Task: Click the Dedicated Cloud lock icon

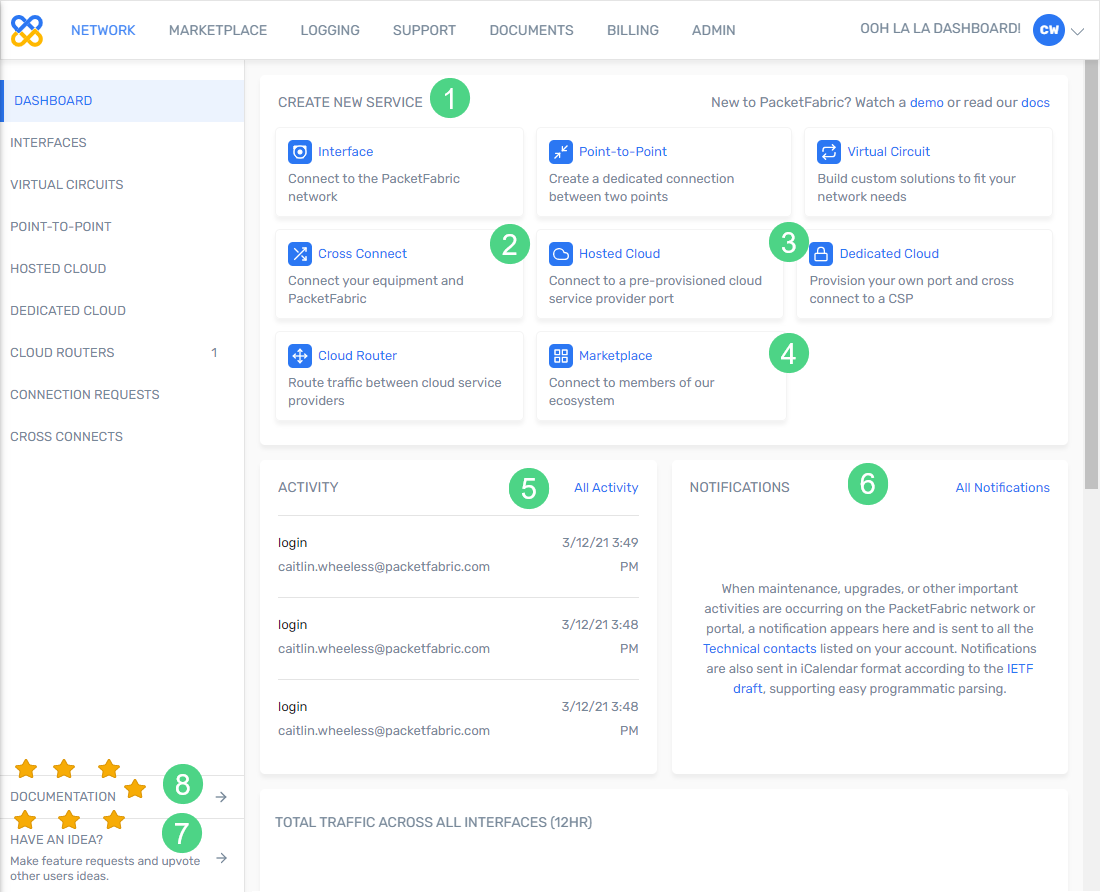Action: [821, 253]
